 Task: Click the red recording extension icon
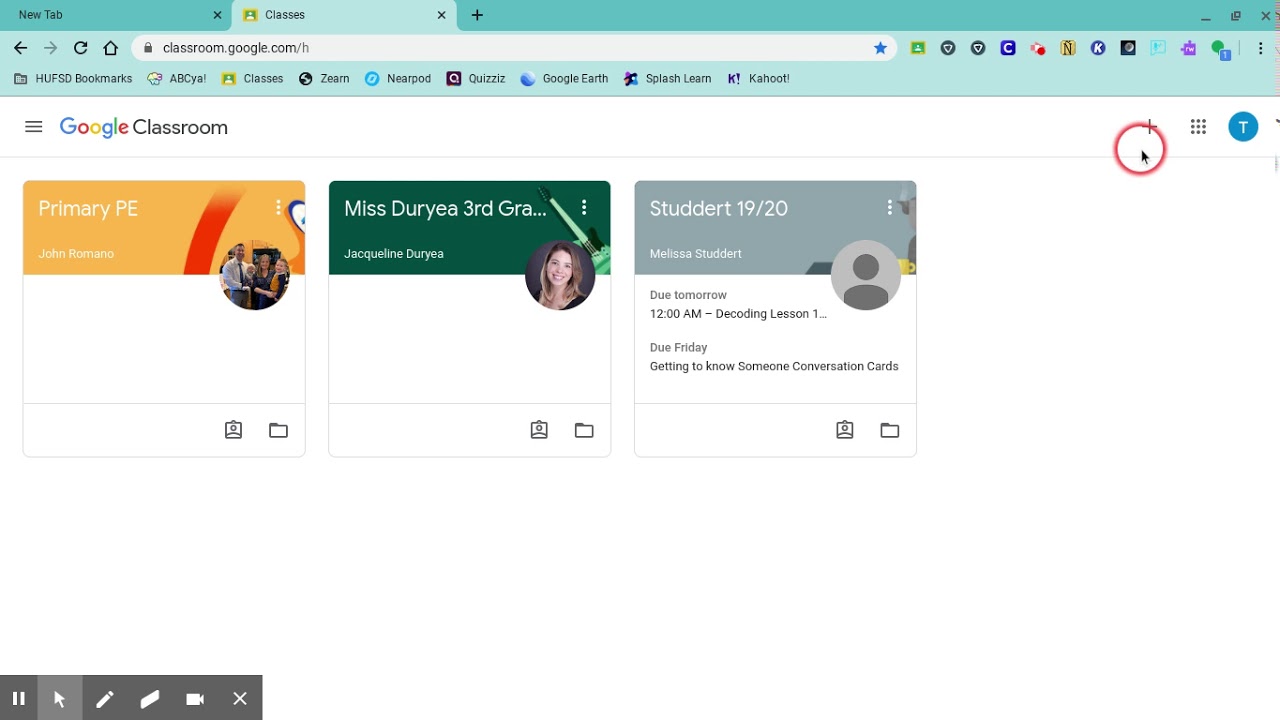pos(1038,48)
